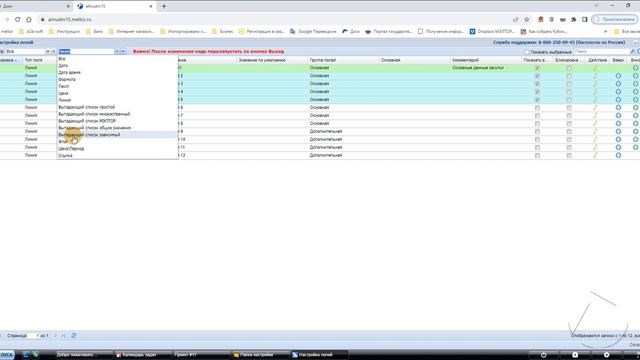Open a new browser tab with plus icon
Viewport: 640px width, 360px height.
164,6
